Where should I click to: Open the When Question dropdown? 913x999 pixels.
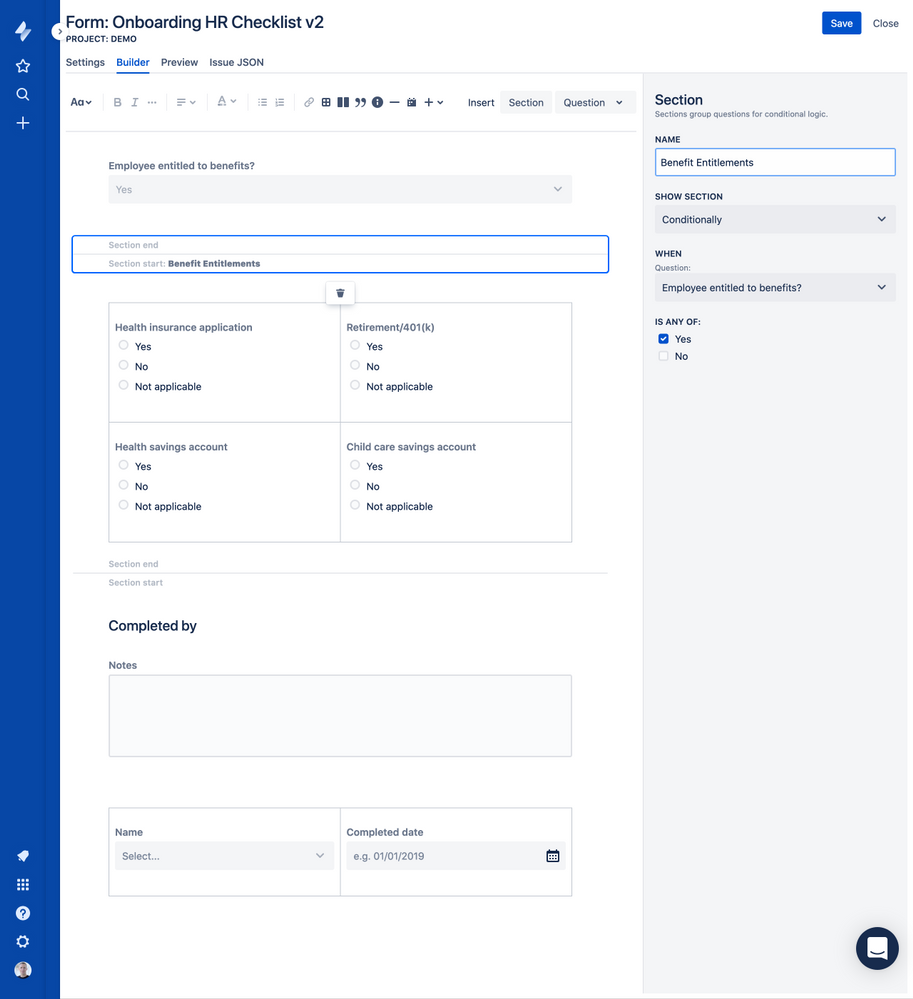[775, 287]
